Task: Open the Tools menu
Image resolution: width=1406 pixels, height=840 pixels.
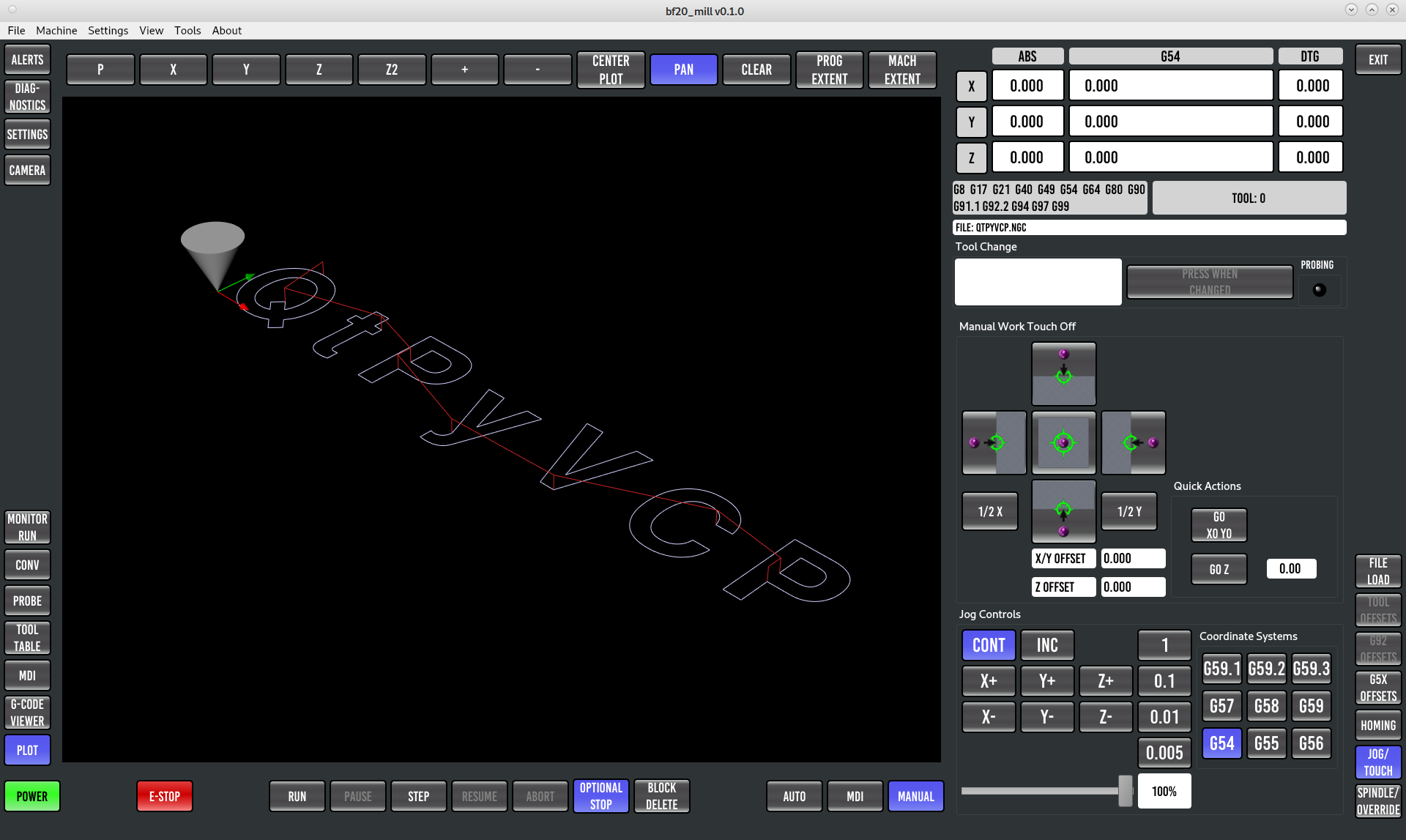Action: [x=187, y=30]
